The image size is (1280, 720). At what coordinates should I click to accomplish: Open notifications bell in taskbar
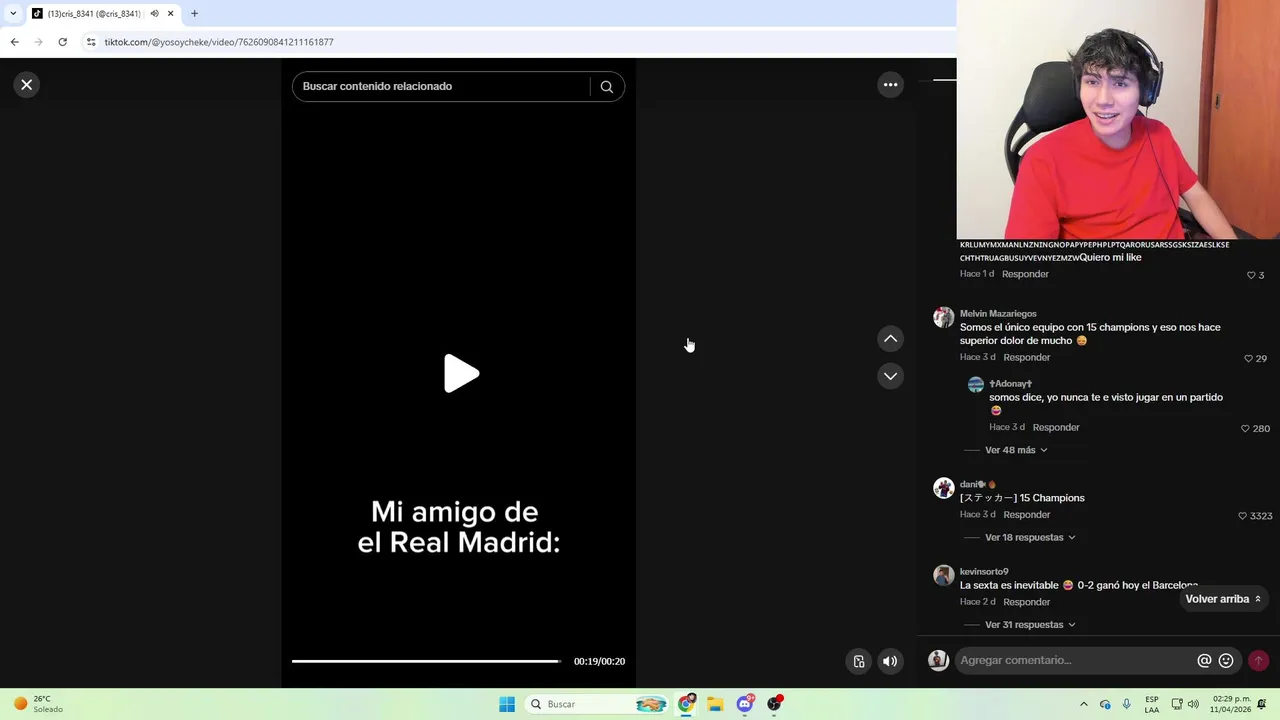click(1262, 704)
